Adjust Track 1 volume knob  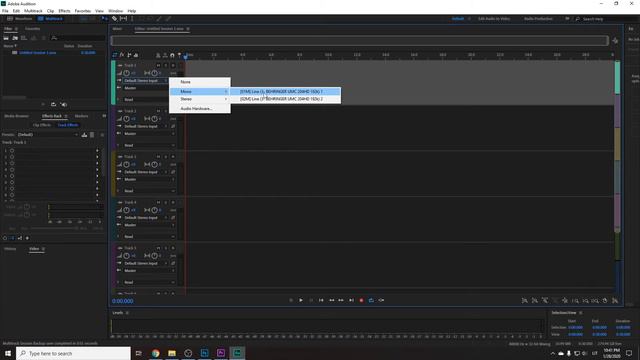click(127, 73)
